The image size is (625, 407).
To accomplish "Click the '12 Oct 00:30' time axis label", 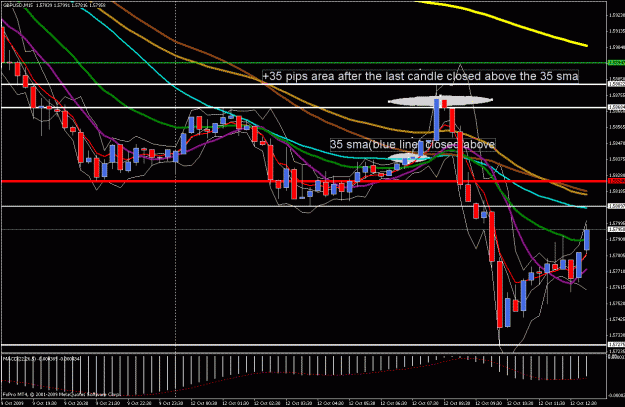I will coord(202,403).
